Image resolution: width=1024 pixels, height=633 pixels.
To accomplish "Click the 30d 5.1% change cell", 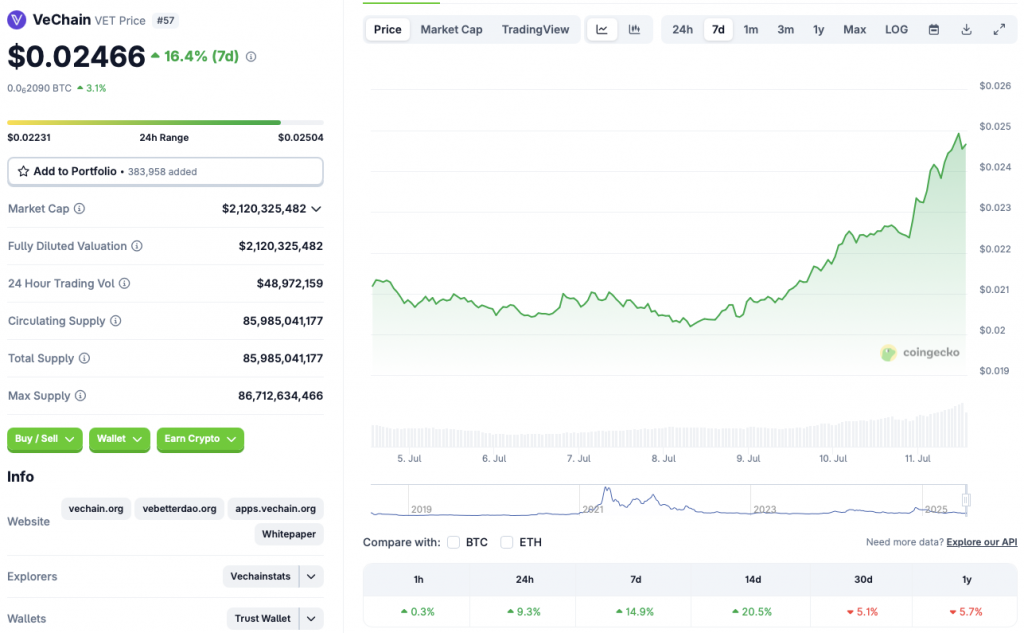I will pyautogui.click(x=863, y=612).
